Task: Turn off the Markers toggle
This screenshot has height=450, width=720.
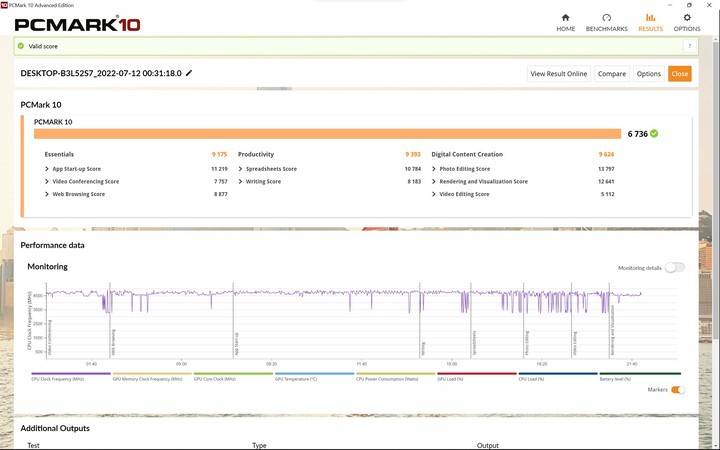Action: [678, 390]
